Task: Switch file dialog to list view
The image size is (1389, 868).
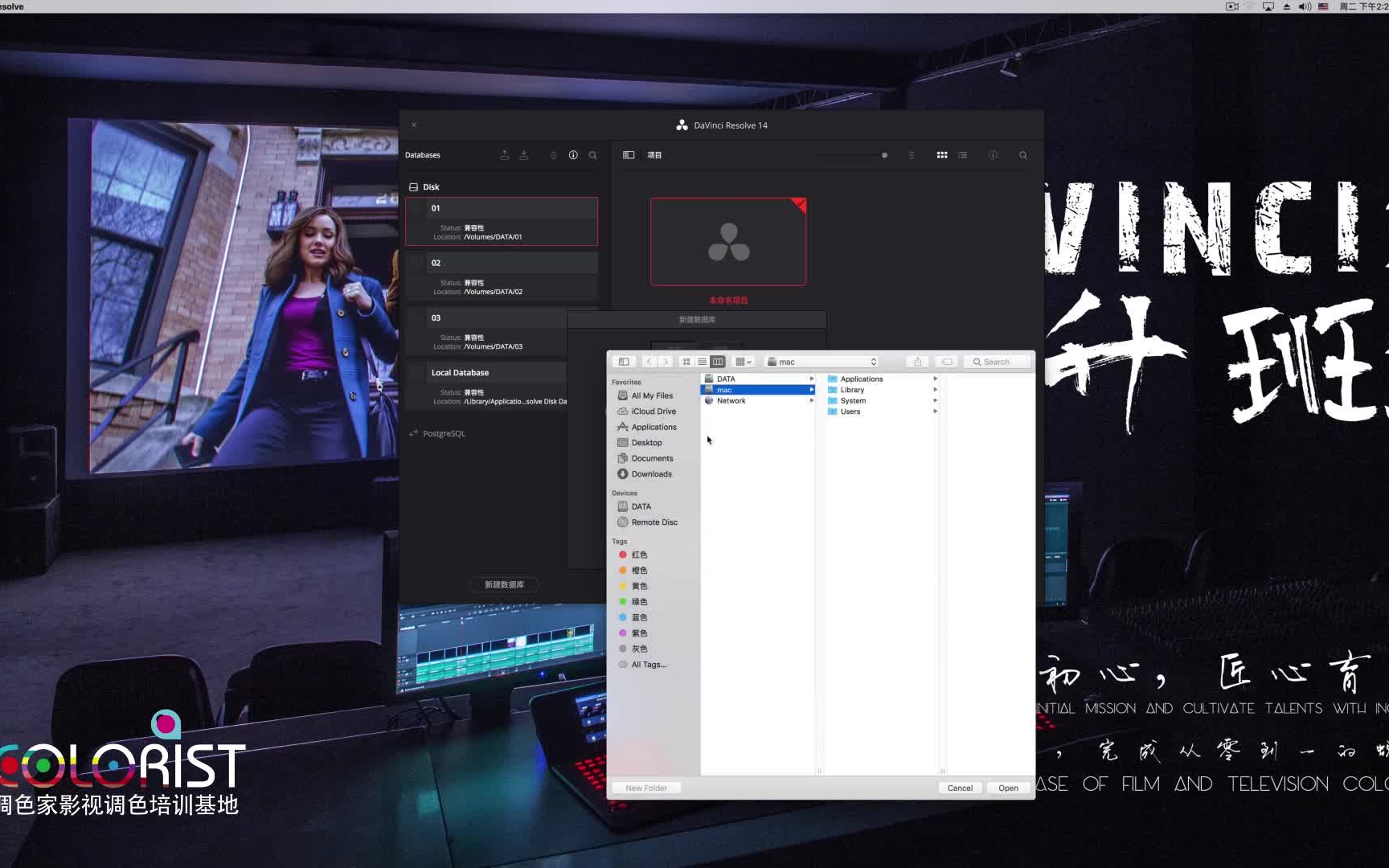Action: (x=702, y=362)
